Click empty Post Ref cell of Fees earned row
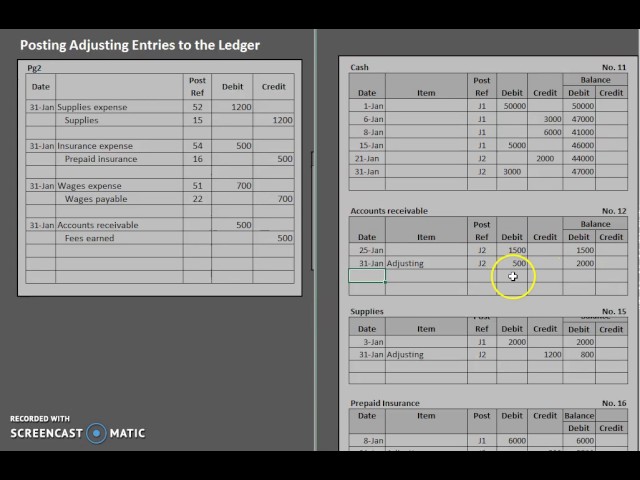Image resolution: width=640 pixels, height=480 pixels. [197, 238]
